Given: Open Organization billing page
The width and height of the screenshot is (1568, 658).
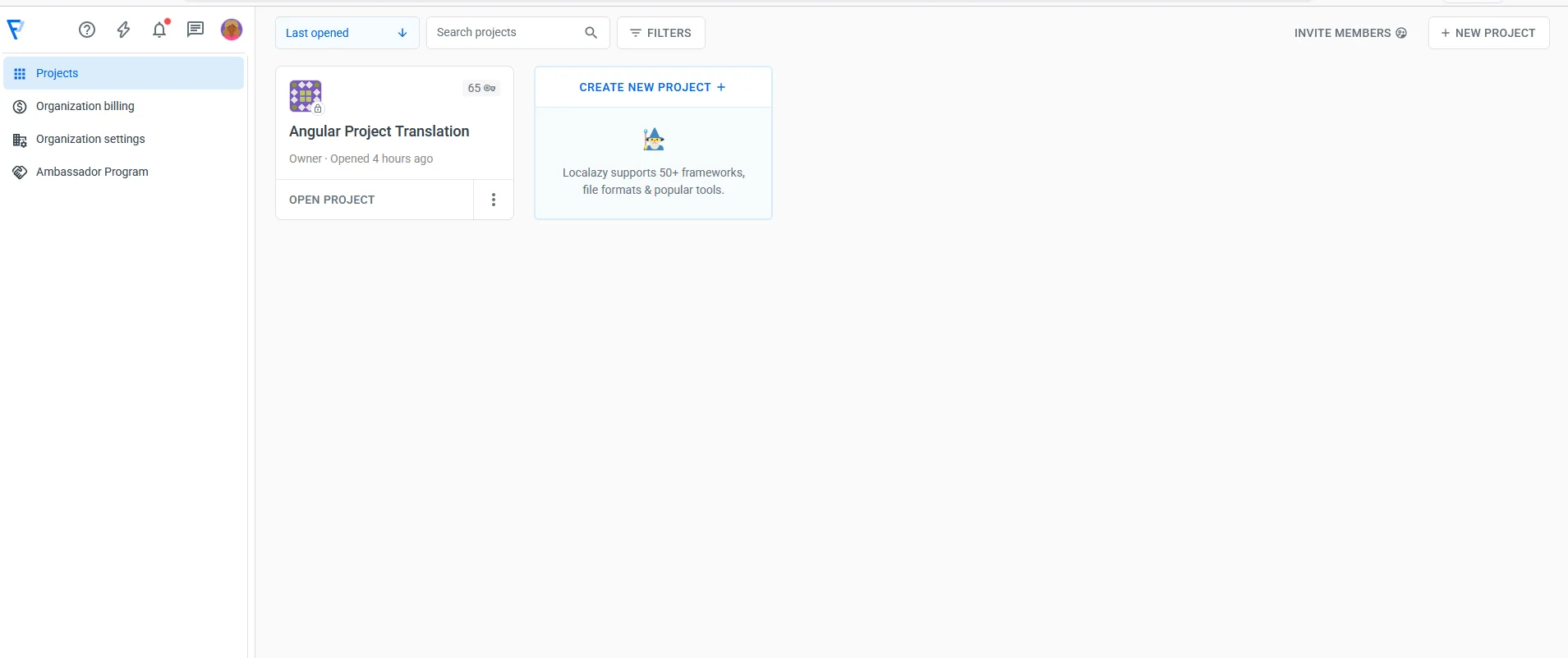Looking at the screenshot, I should [124, 106].
